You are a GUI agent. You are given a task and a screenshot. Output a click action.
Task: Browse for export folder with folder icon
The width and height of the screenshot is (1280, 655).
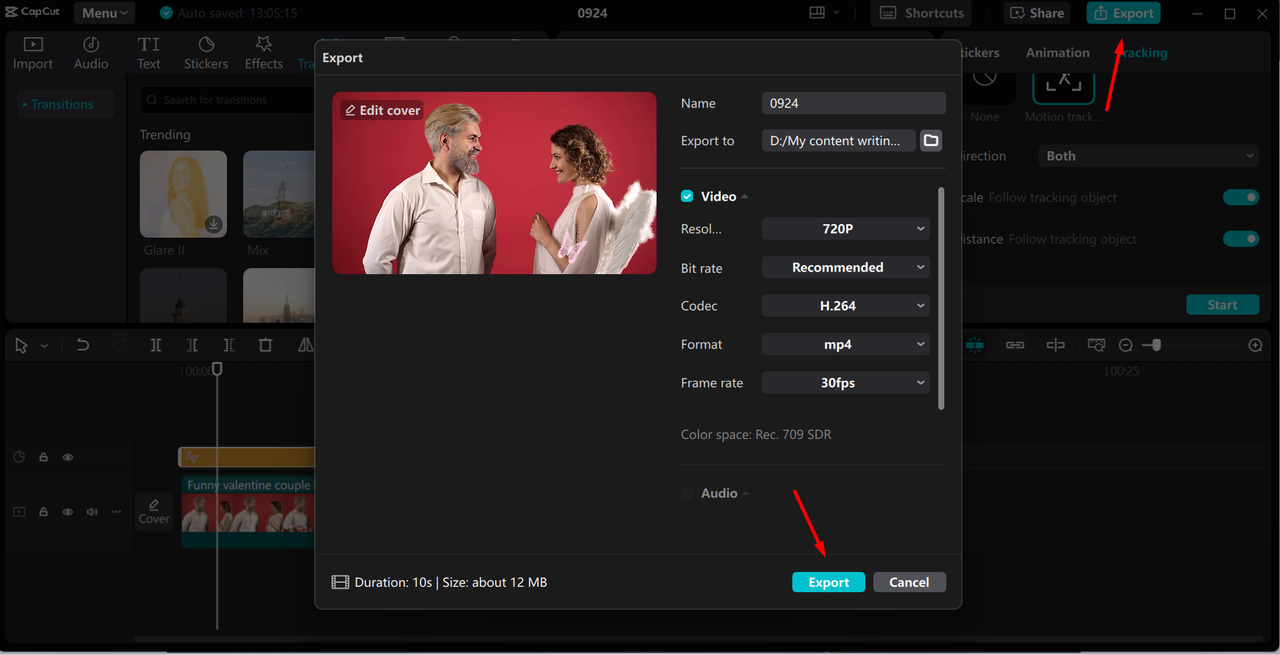[931, 141]
